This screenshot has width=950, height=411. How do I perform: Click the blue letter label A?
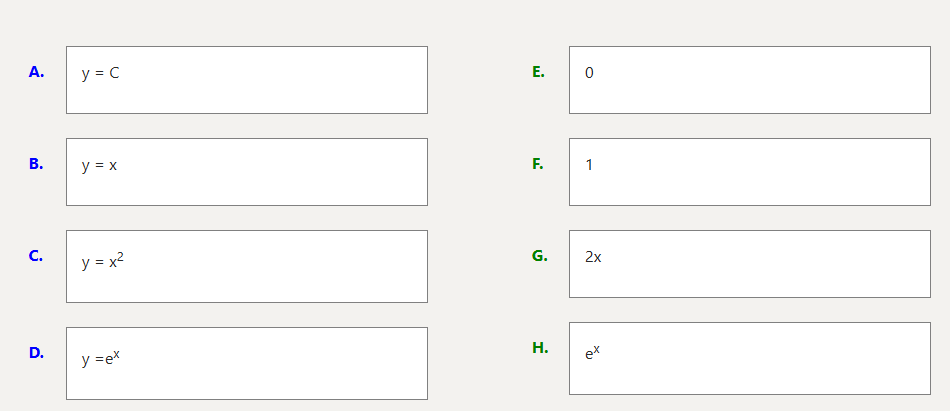click(36, 72)
